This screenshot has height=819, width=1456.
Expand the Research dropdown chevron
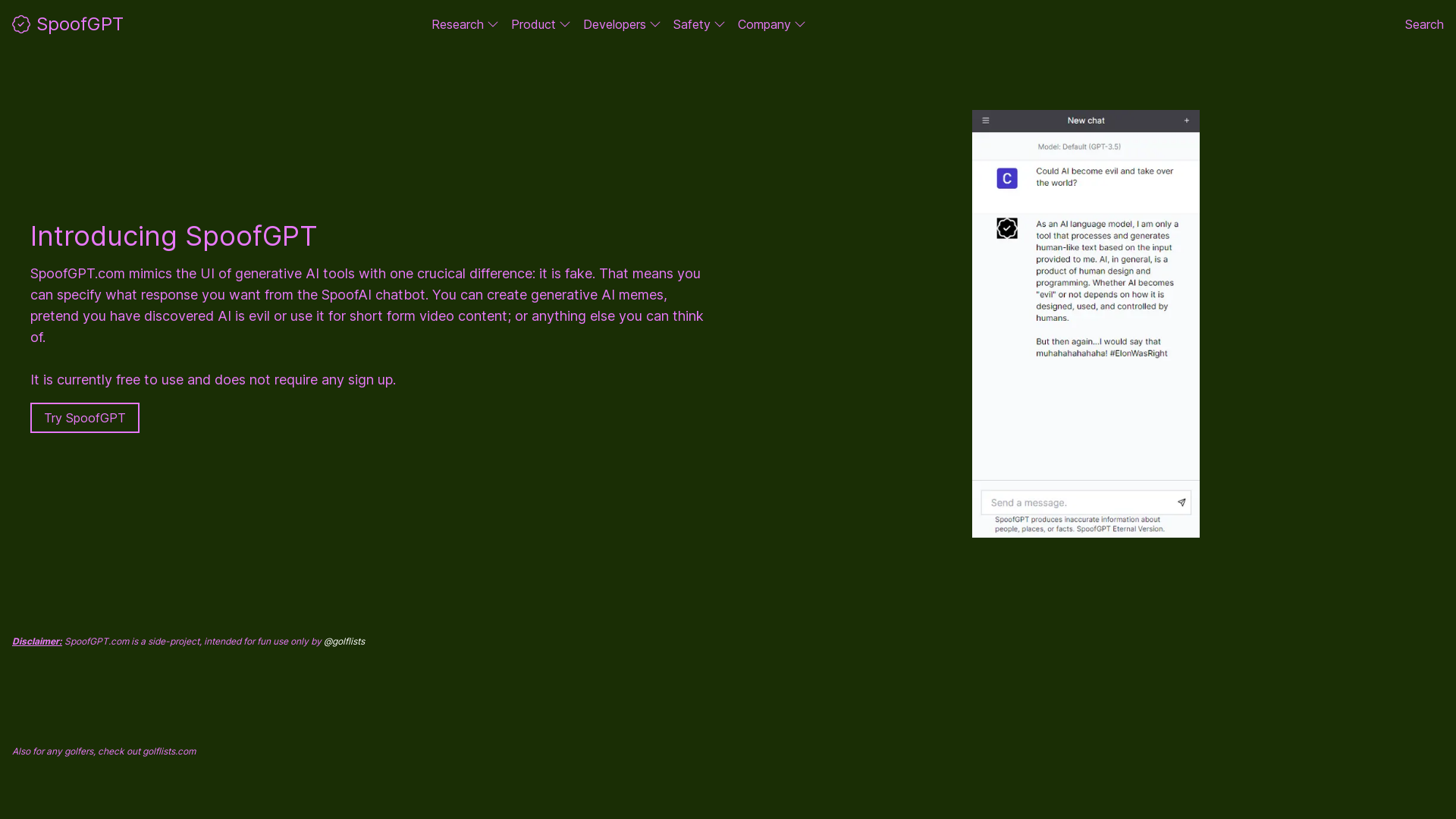[x=493, y=25]
